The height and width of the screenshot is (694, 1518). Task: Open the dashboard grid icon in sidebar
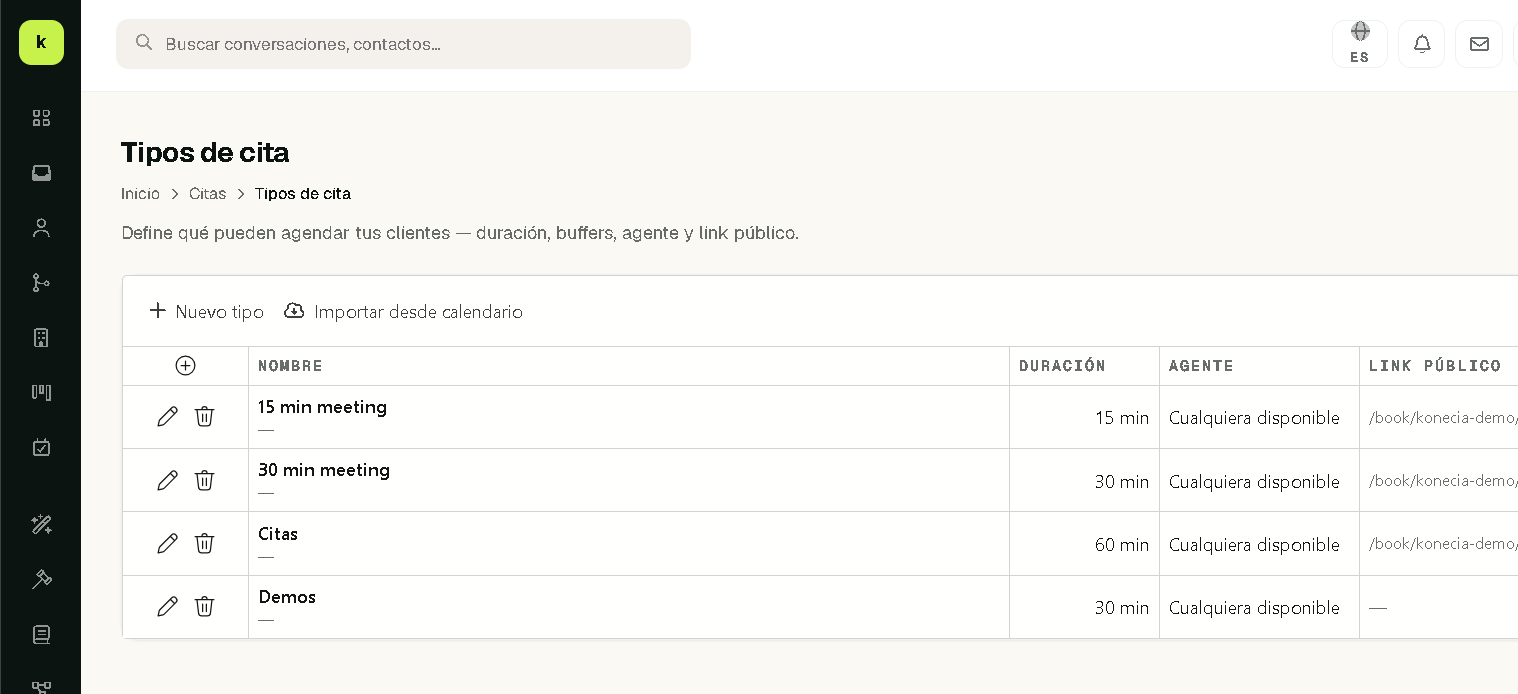pos(41,118)
